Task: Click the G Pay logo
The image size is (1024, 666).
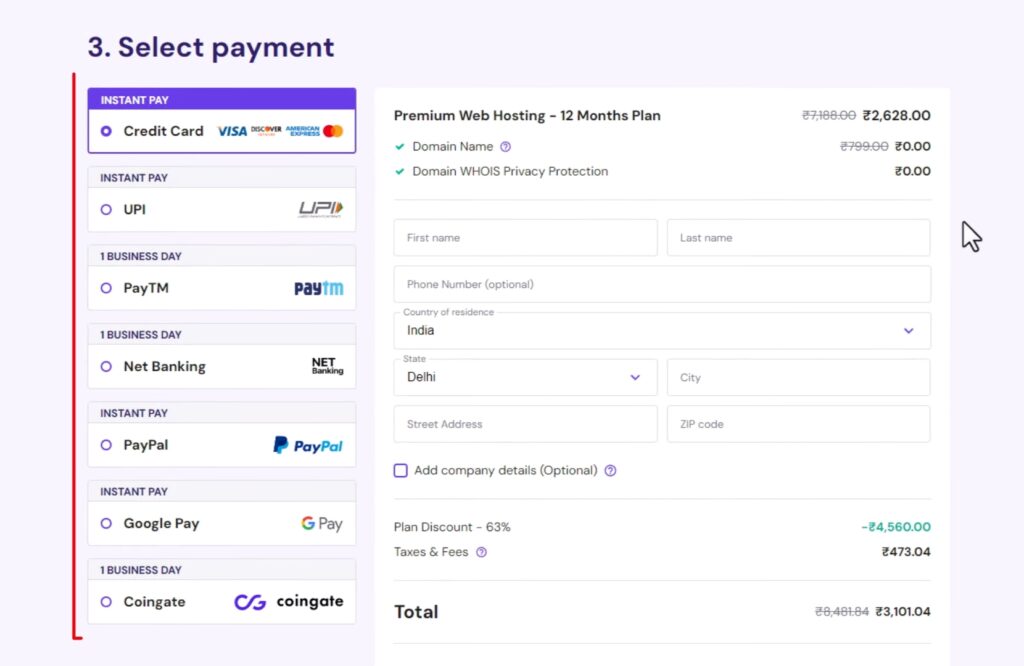Action: pos(322,523)
